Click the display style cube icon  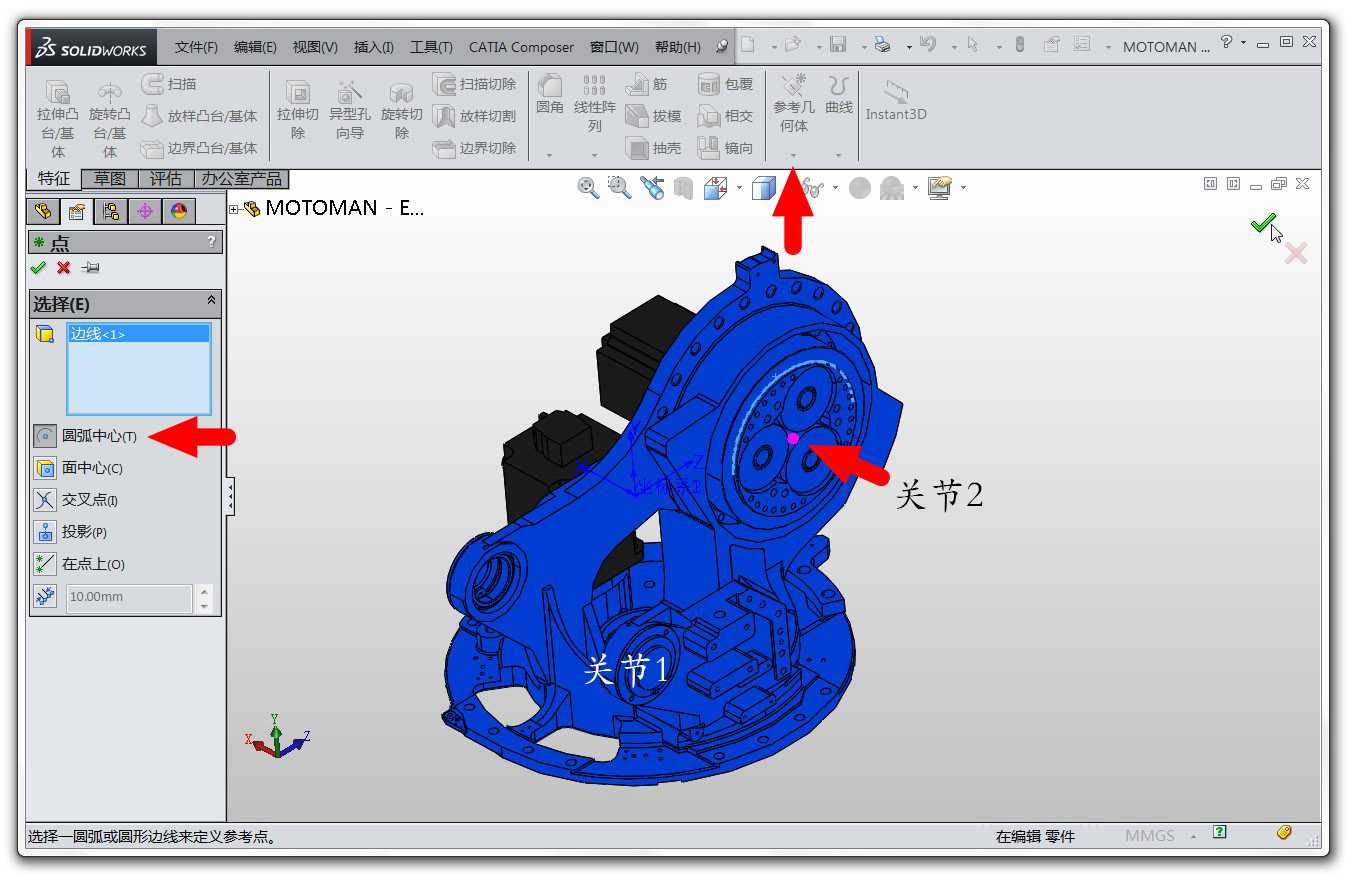[x=763, y=187]
